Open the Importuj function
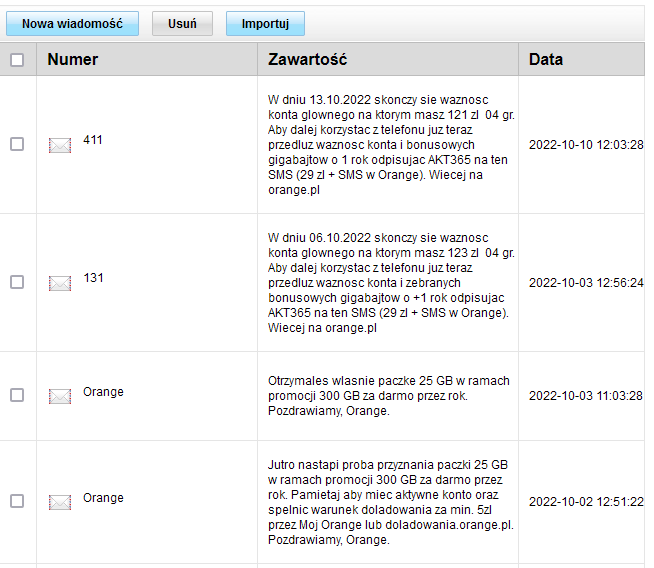This screenshot has width=654, height=568. click(265, 23)
